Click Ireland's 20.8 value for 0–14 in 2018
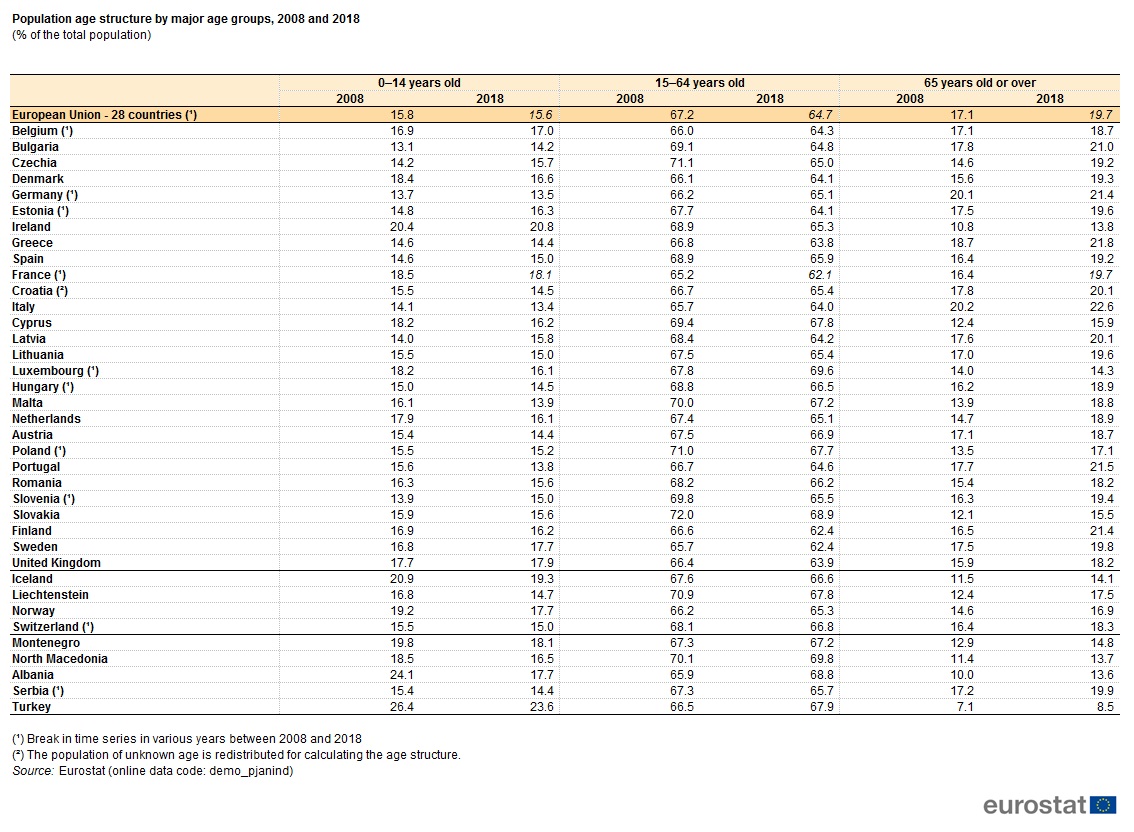Screen dimensions: 1134x832 tap(542, 226)
